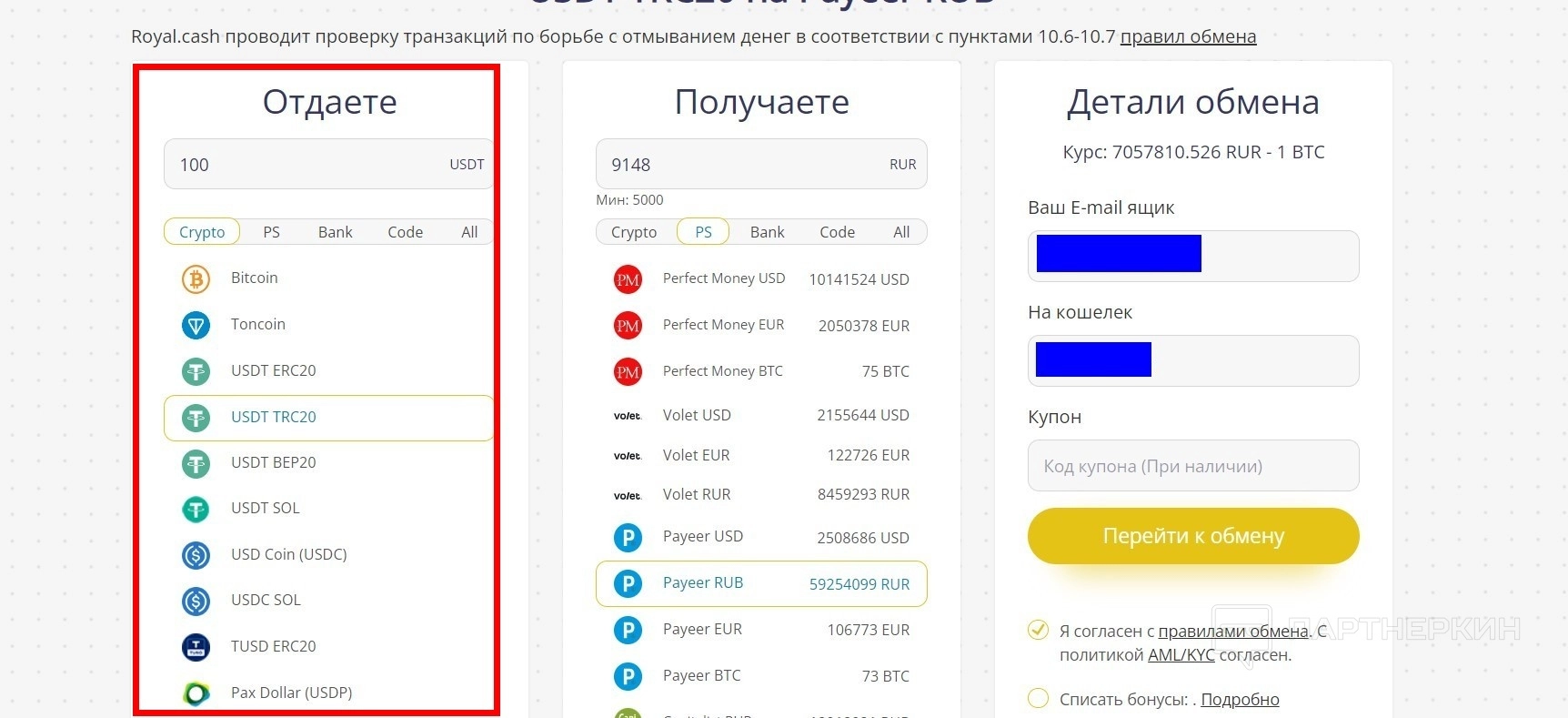Click the Payeer BTC logo icon
The image size is (1568, 718).
(x=628, y=676)
